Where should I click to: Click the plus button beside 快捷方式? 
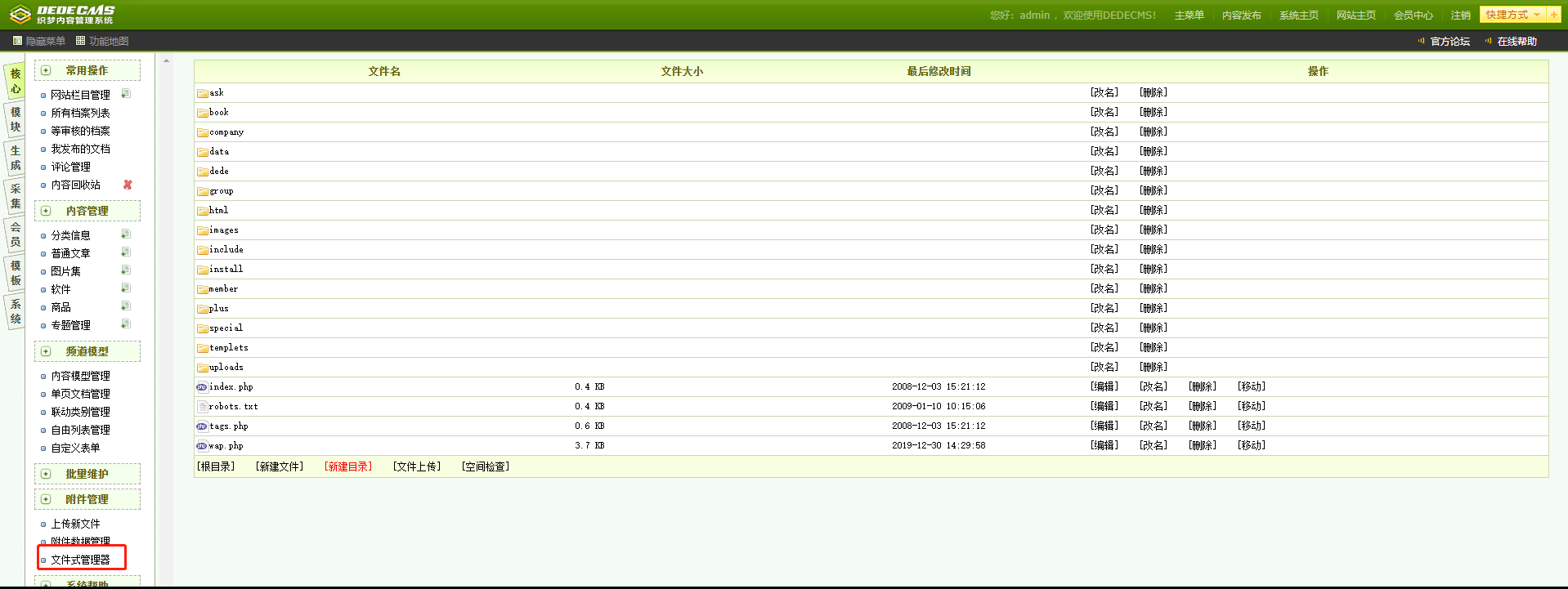click(1554, 15)
